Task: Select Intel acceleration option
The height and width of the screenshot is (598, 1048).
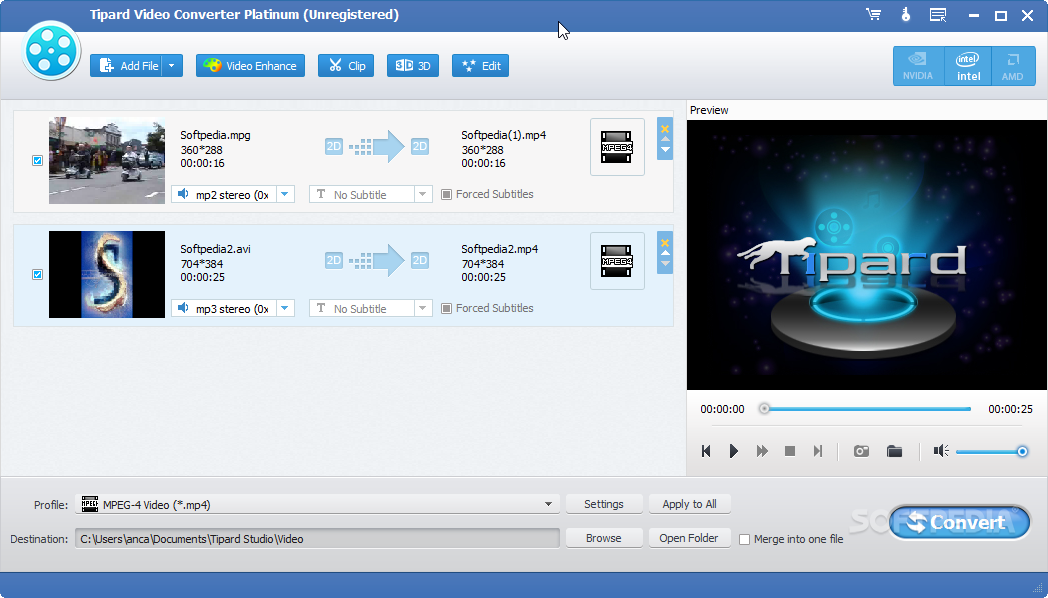Action: click(968, 66)
